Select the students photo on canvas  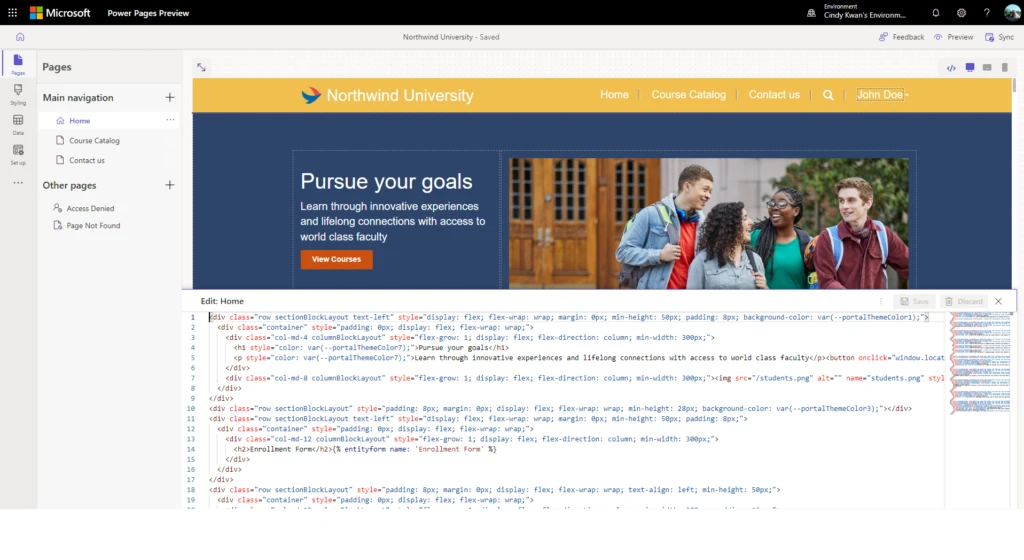[x=709, y=223]
